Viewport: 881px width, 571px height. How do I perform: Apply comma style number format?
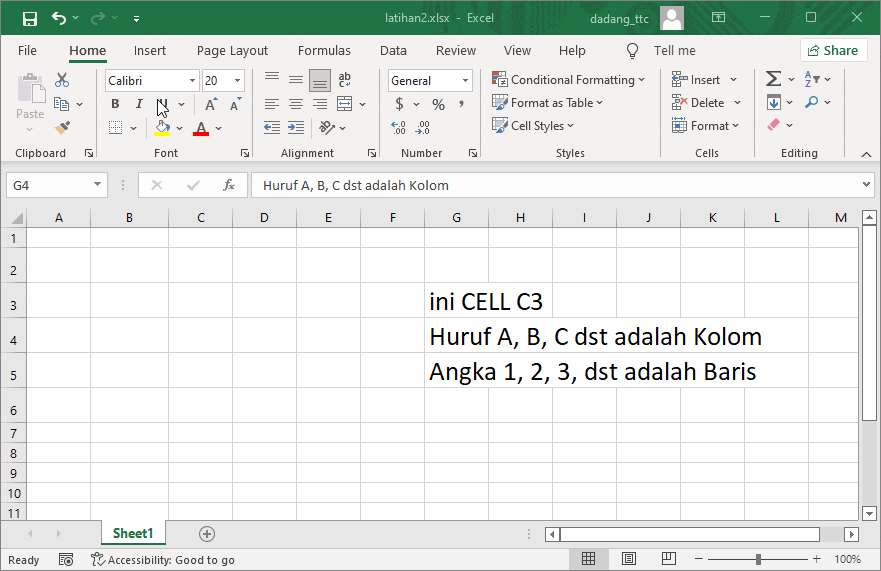[461, 104]
